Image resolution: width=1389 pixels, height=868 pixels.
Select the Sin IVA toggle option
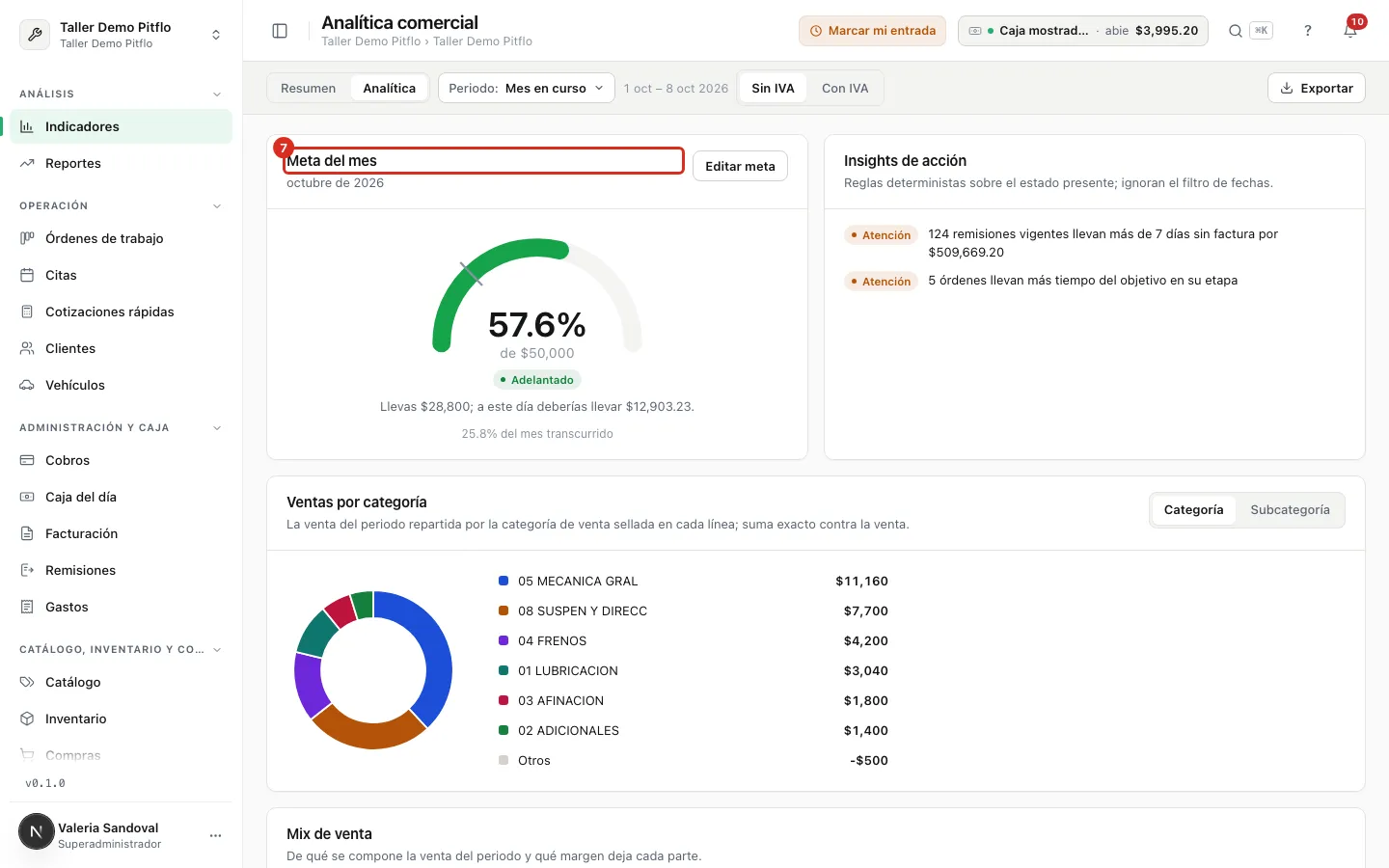point(773,88)
